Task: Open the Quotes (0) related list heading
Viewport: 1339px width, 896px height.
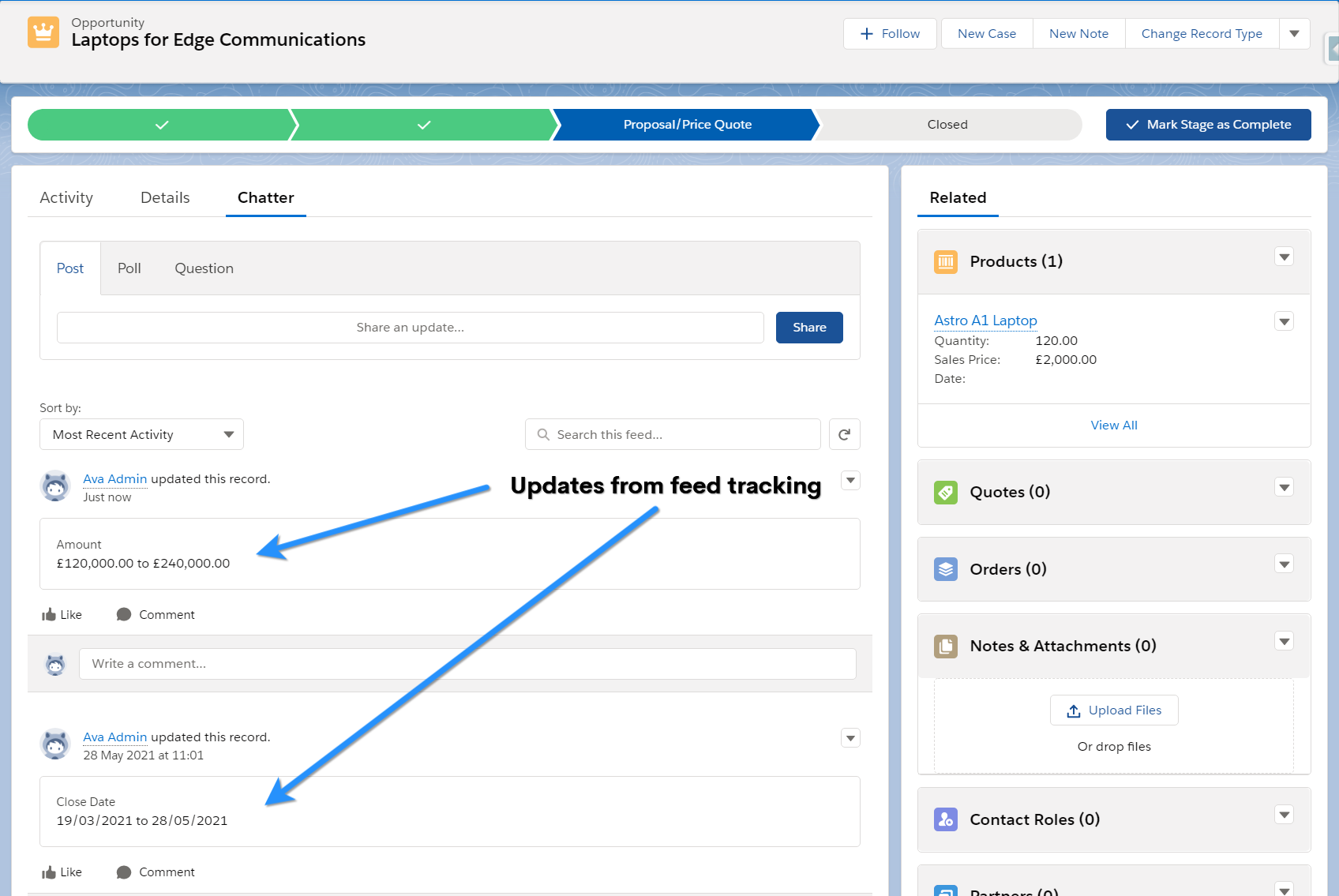Action: tap(1010, 492)
